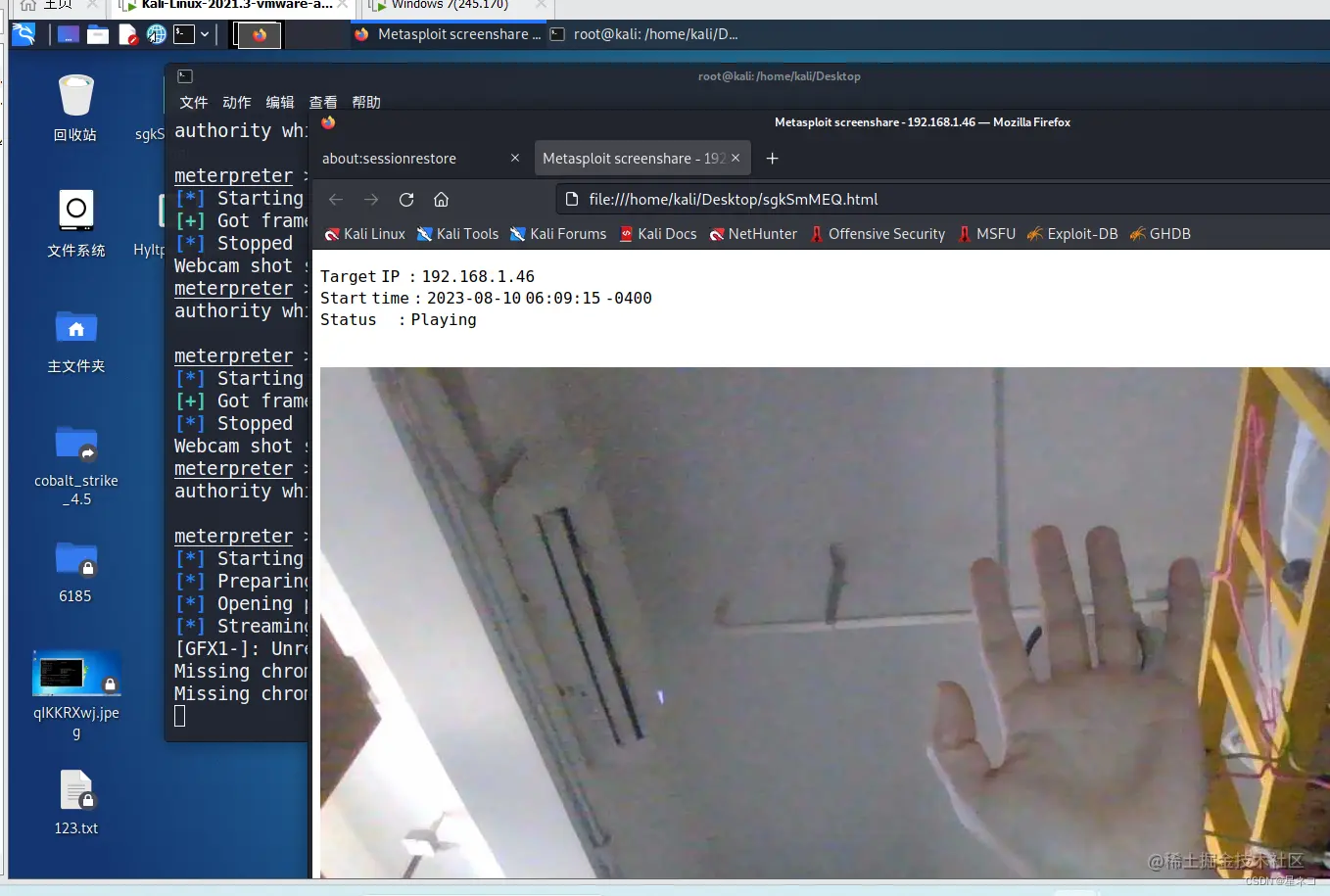Click the show desktop panel icon

coord(68,34)
